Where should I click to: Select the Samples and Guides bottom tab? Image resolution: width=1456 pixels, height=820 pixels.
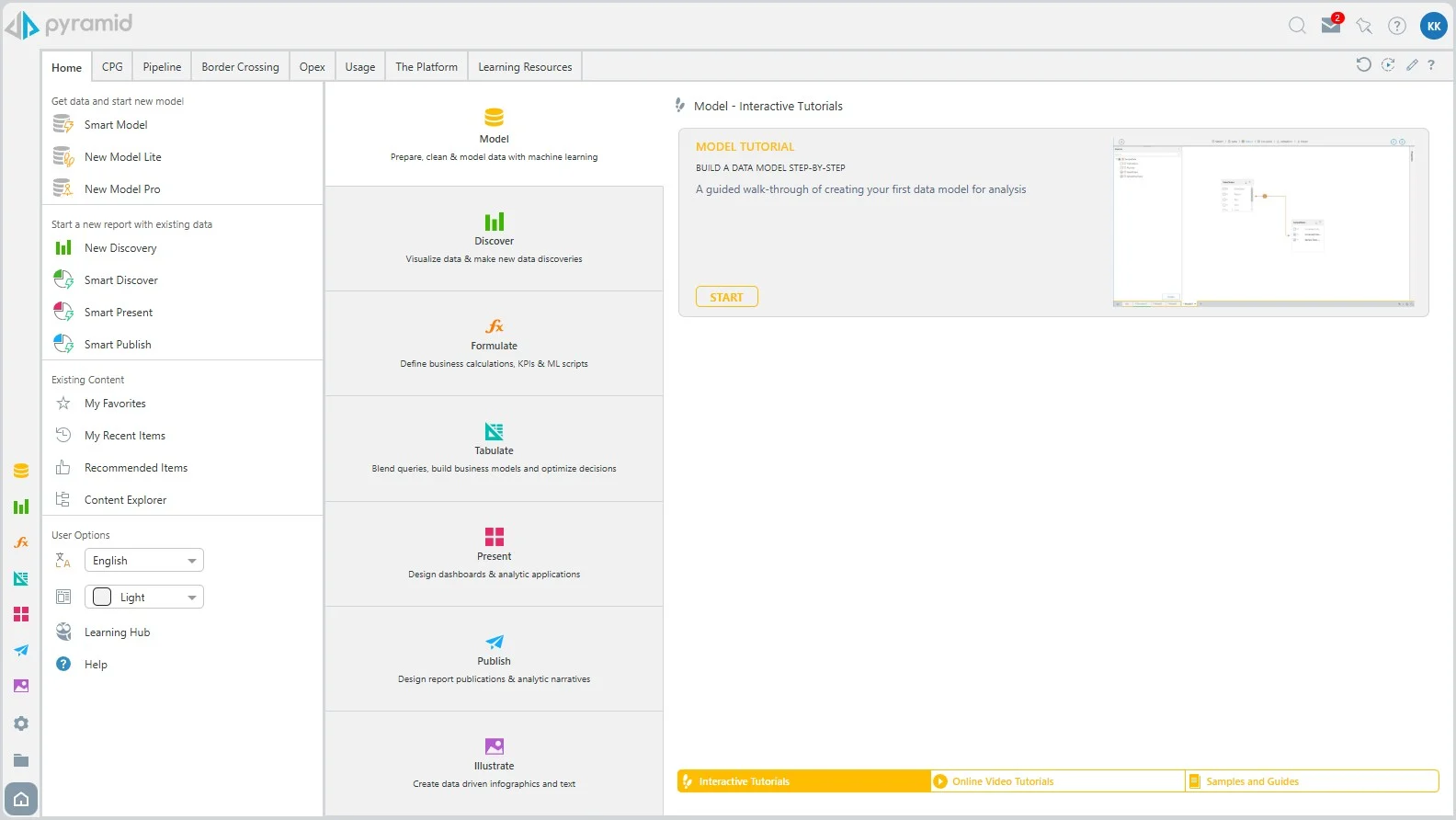tap(1312, 780)
